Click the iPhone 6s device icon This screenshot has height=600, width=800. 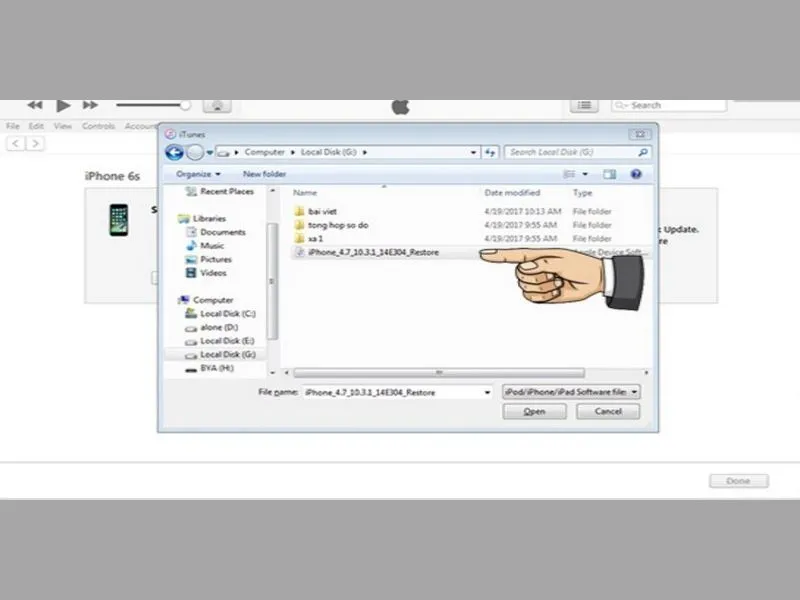tap(119, 220)
